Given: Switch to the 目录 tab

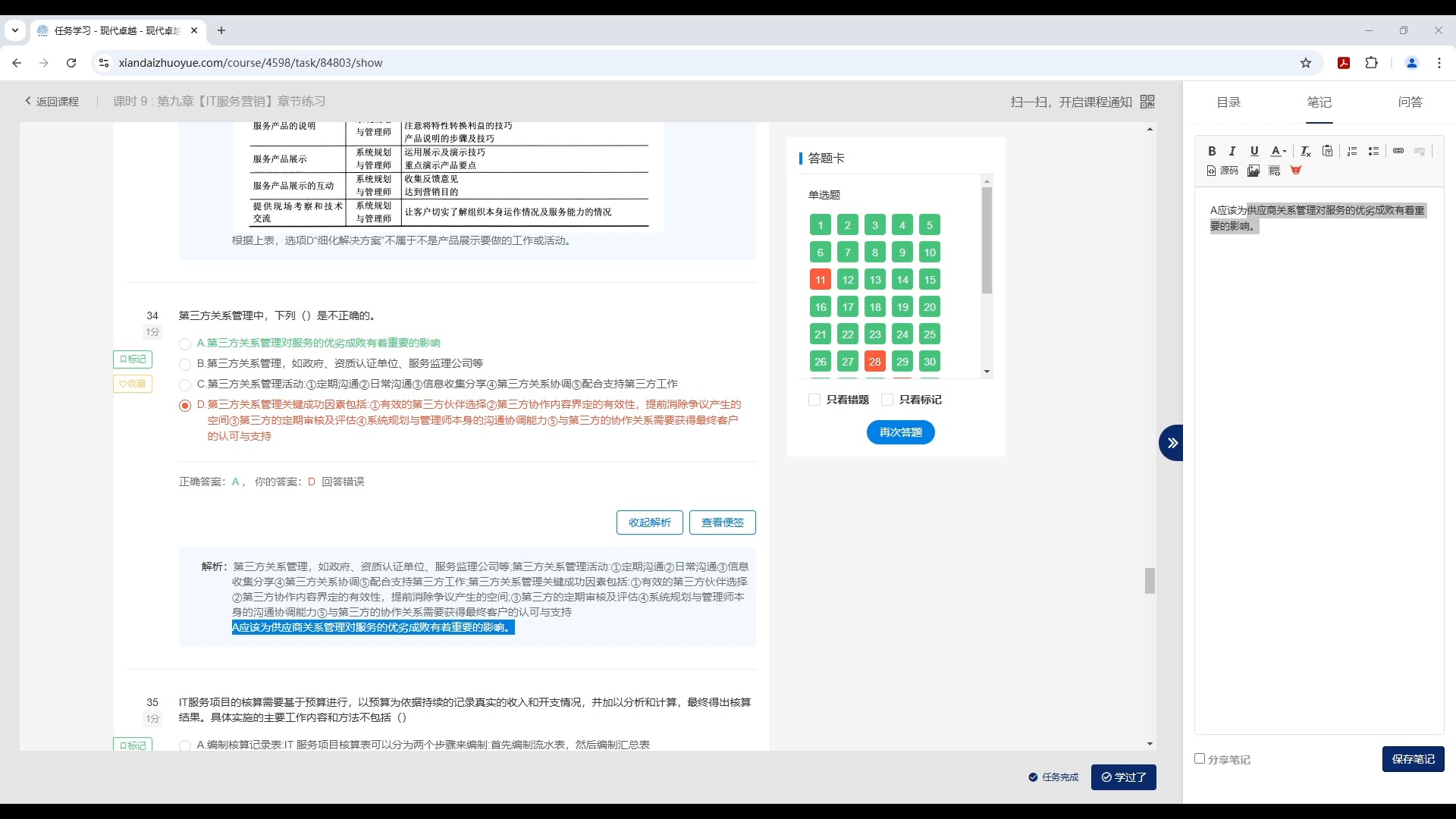Looking at the screenshot, I should pos(1228,102).
